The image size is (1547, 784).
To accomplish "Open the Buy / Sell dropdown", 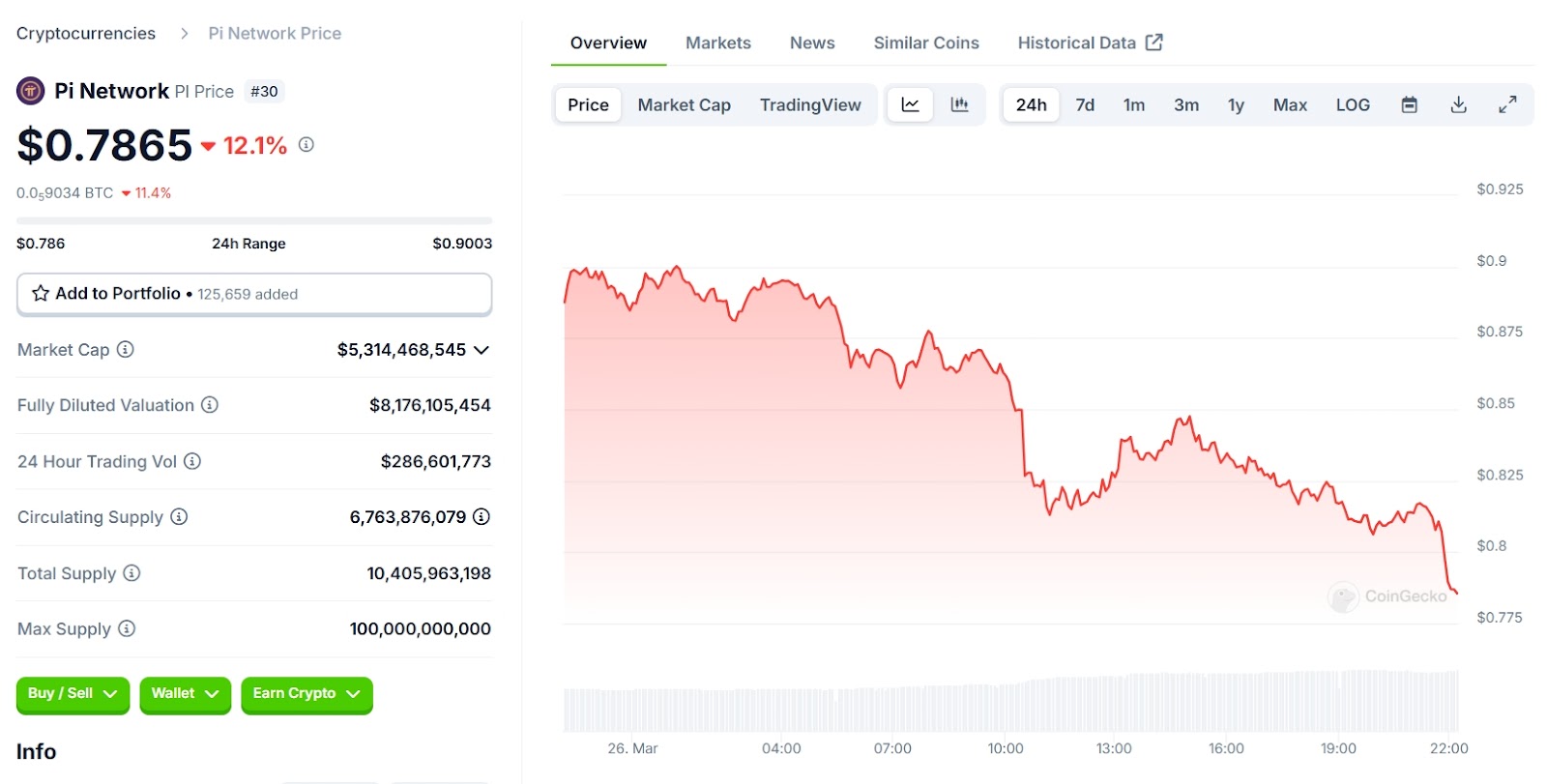I will pyautogui.click(x=73, y=694).
